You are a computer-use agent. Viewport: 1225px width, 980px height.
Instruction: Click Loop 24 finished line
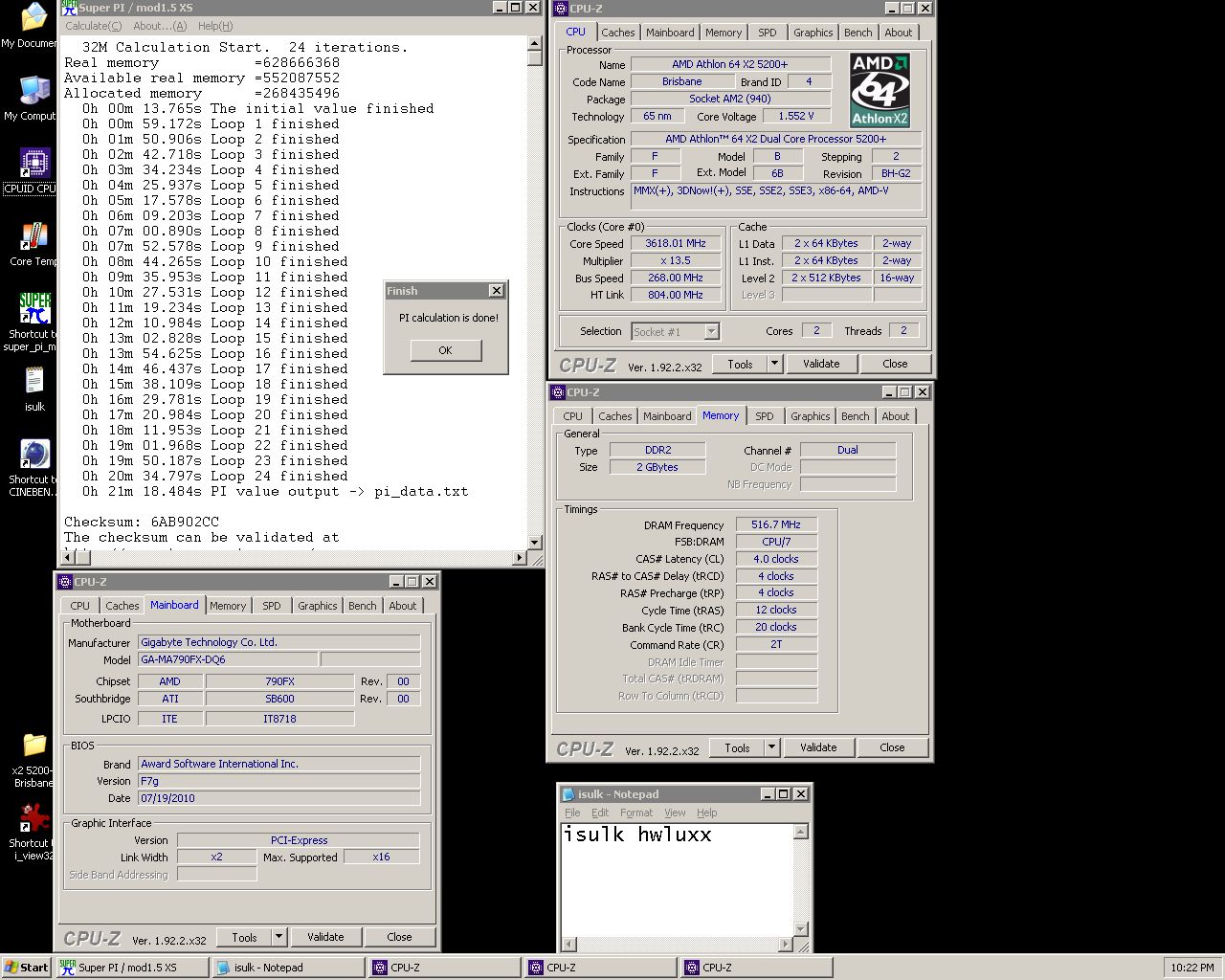215,476
